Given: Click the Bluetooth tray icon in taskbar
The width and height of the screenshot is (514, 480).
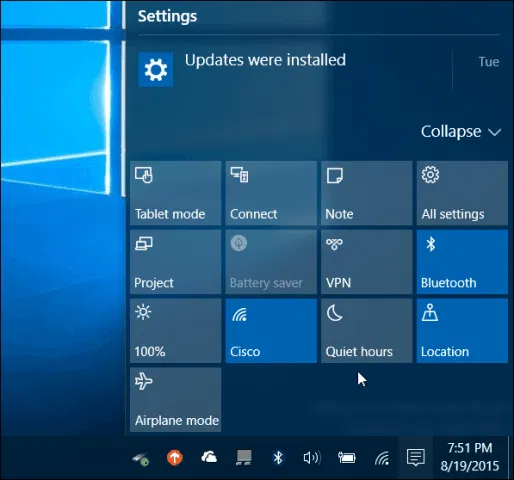Looking at the screenshot, I should pos(278,458).
